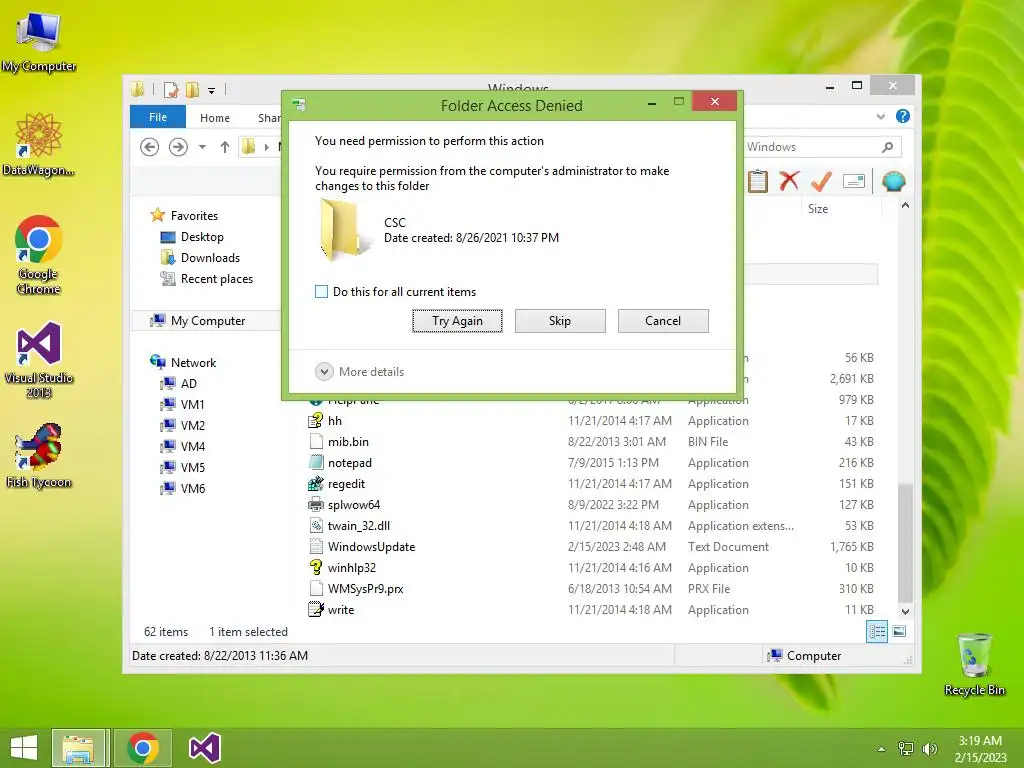Click the rename toolbar icon
The image size is (1024, 768).
pos(854,181)
